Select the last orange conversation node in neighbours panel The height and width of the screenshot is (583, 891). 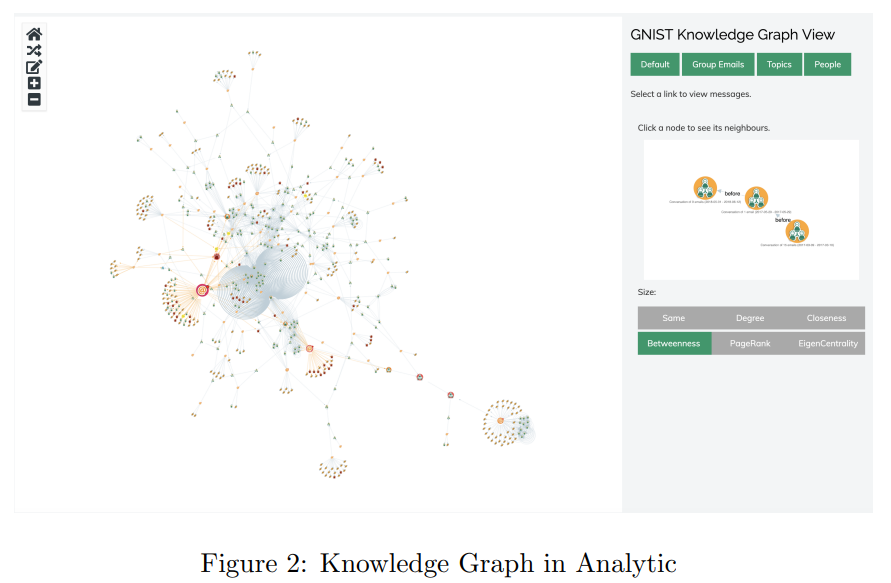pyautogui.click(x=797, y=231)
